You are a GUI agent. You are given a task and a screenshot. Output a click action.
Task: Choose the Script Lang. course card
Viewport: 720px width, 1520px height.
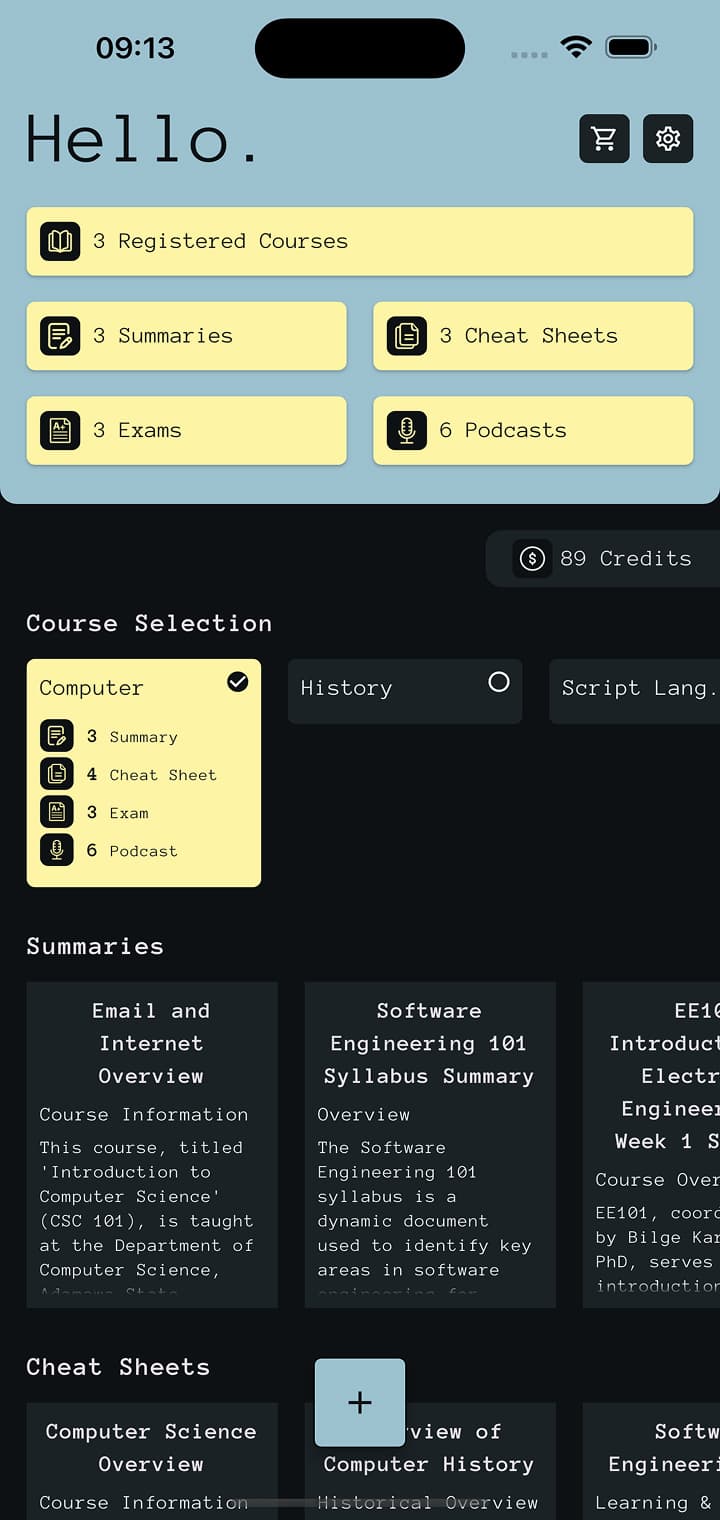[635, 691]
